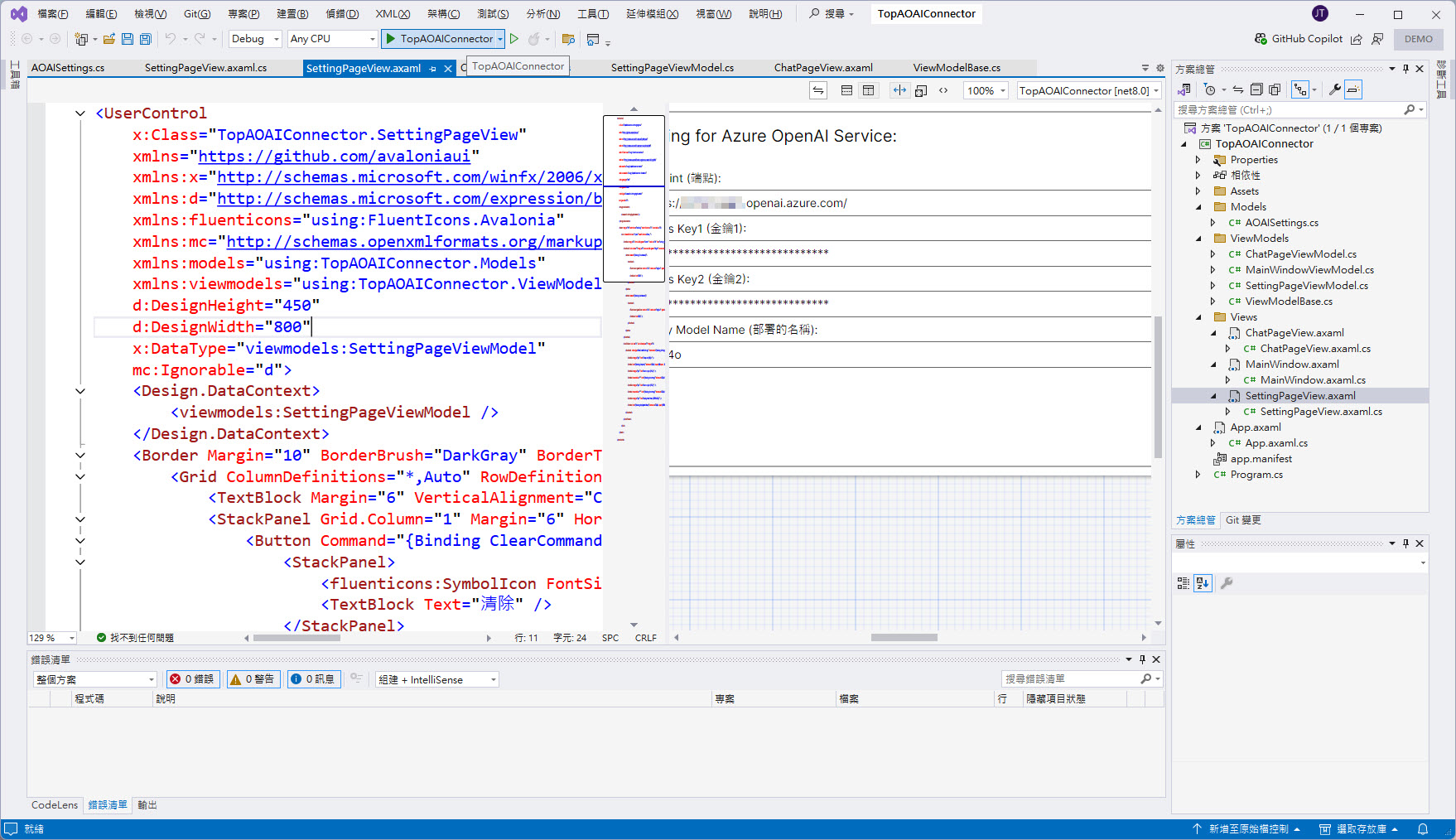The width and height of the screenshot is (1456, 840).
Task: Toggle the nested file view button
Action: (x=1300, y=89)
